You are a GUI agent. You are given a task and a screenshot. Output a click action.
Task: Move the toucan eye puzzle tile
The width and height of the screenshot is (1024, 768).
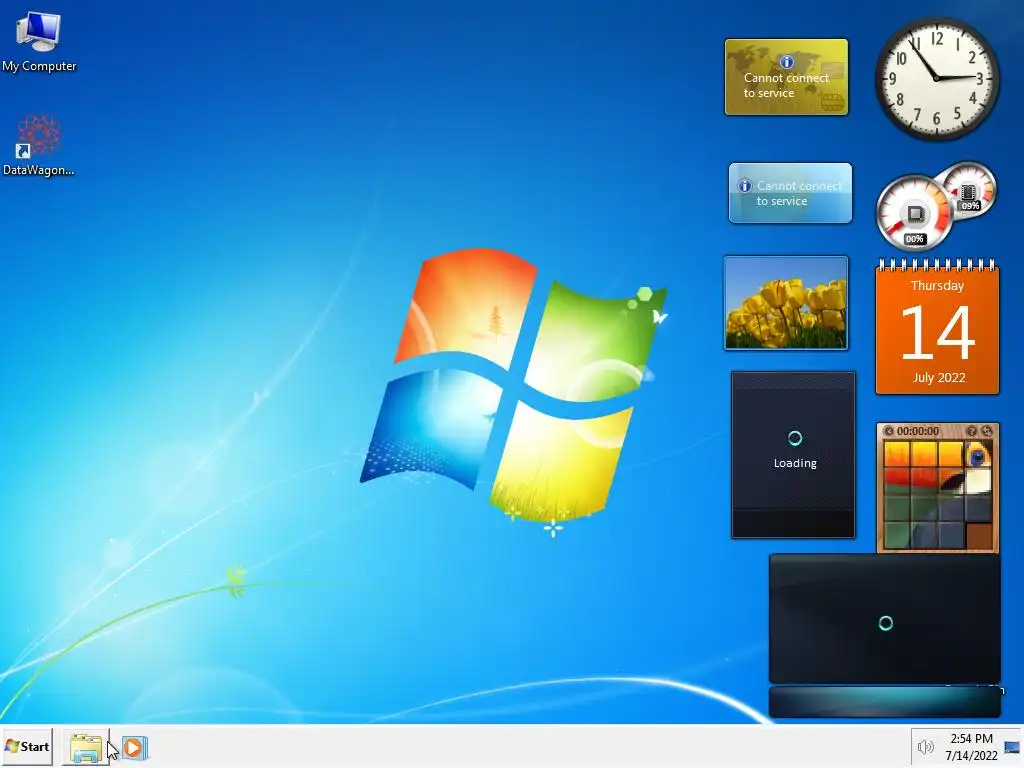coord(978,455)
